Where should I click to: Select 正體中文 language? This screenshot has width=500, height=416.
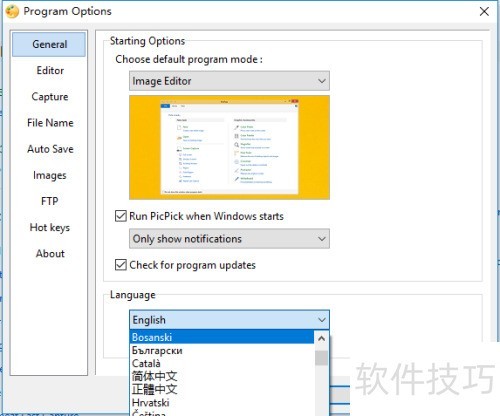(x=222, y=389)
